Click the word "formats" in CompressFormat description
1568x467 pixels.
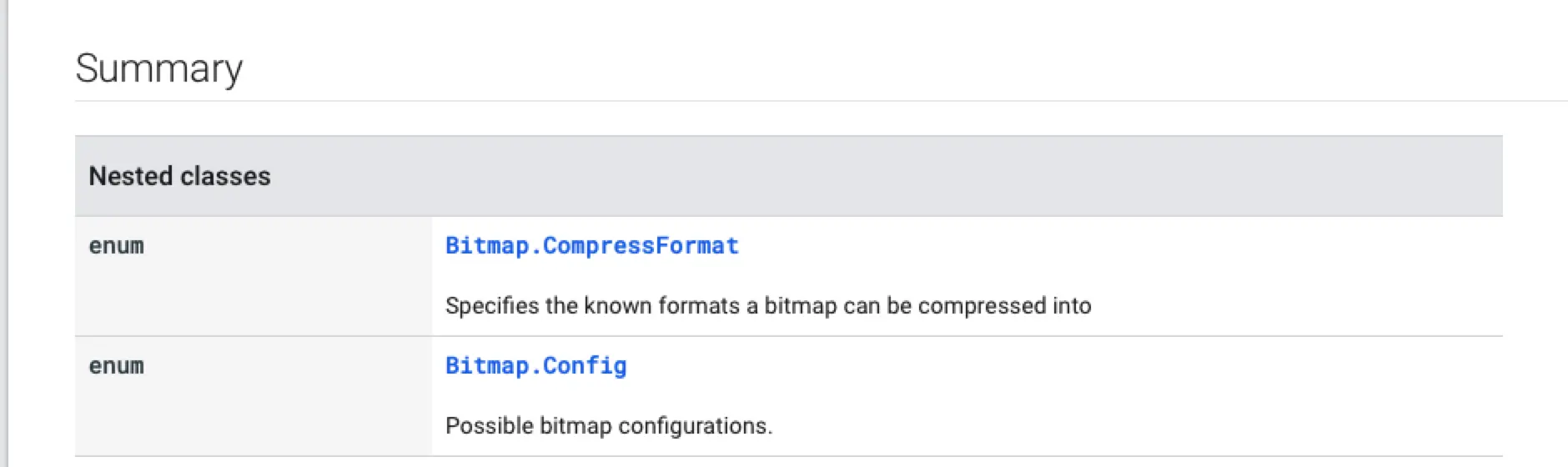coord(698,306)
